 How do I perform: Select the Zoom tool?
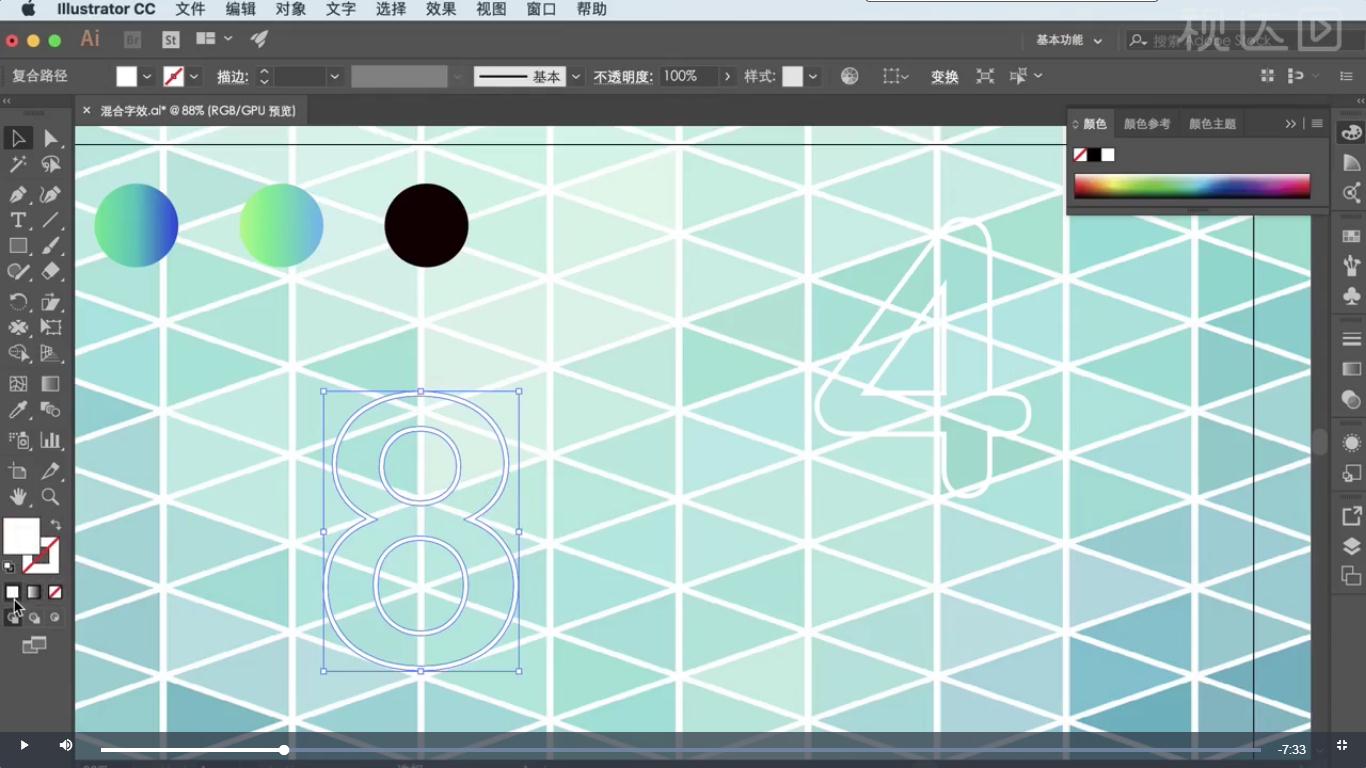(51, 497)
